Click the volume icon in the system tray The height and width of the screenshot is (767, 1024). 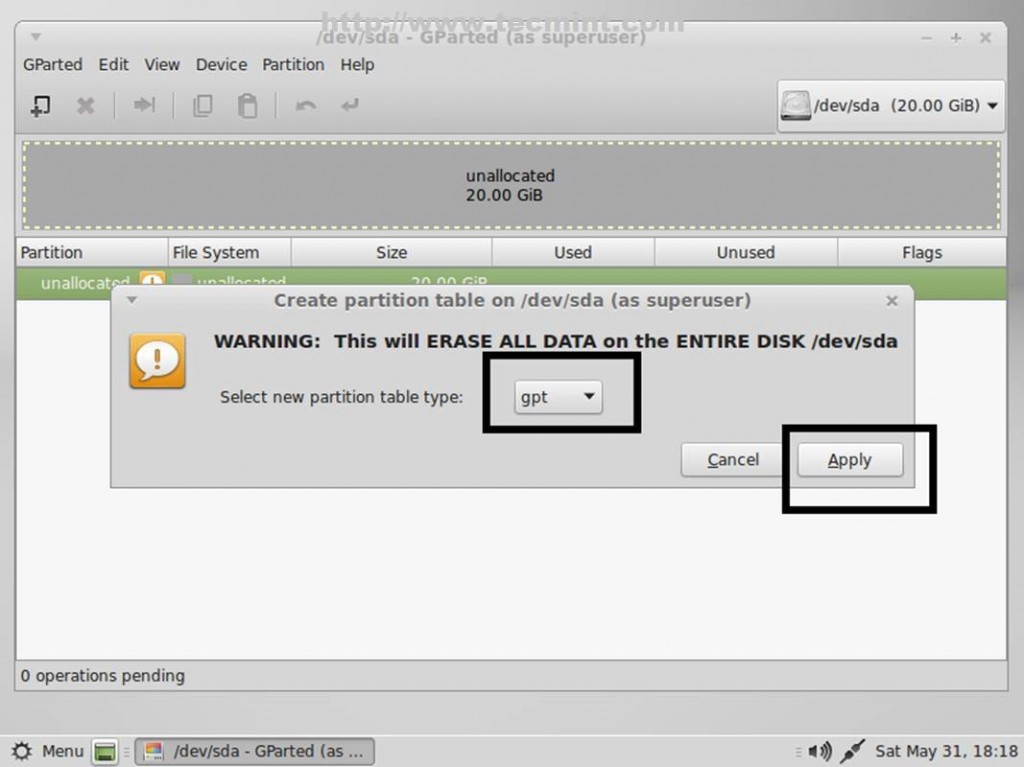coord(820,751)
